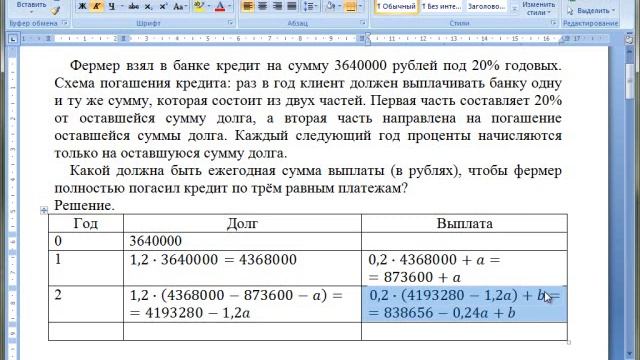Open Изменить стили menu

539,8
